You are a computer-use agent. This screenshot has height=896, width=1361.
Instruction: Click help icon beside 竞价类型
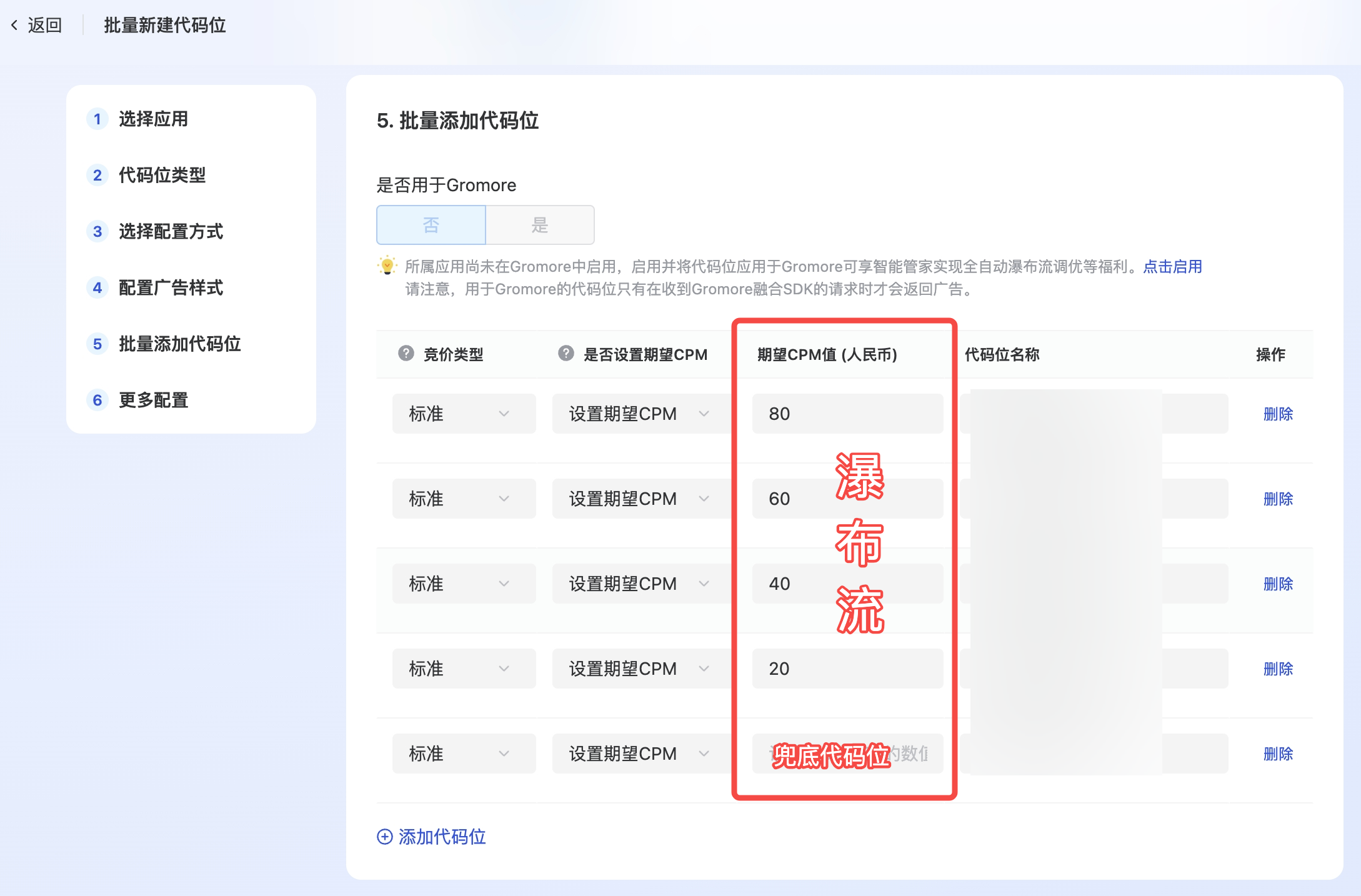pos(406,354)
